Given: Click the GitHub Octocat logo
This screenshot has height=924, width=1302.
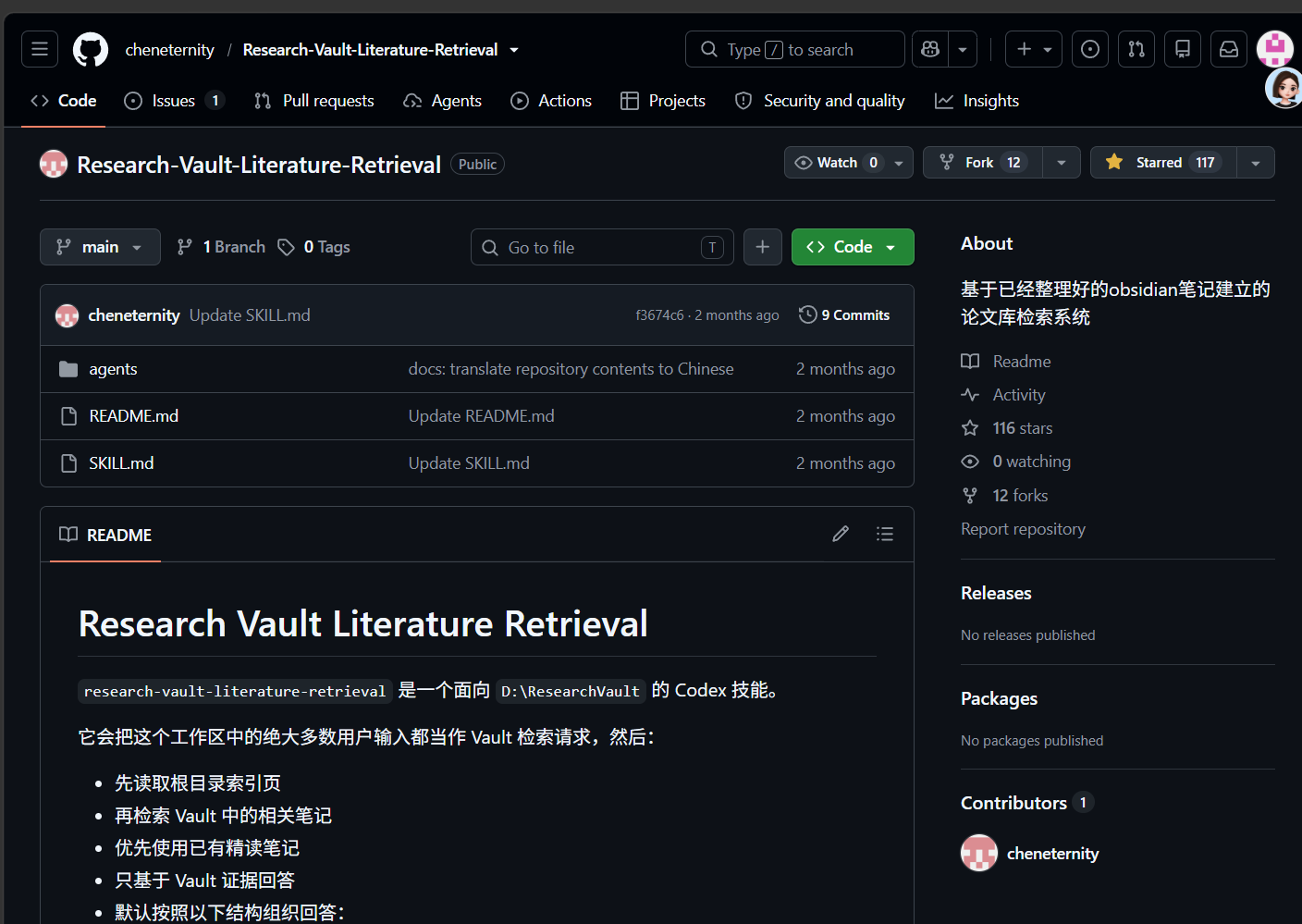Looking at the screenshot, I should coord(91,49).
